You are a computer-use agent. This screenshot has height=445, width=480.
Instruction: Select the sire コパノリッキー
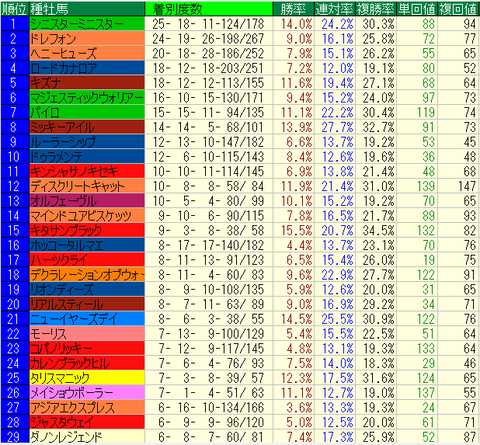point(87,348)
